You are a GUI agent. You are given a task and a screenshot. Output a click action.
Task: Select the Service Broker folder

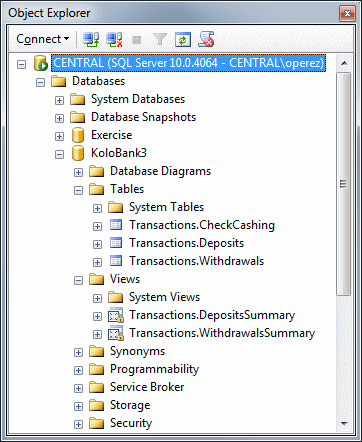tap(147, 387)
